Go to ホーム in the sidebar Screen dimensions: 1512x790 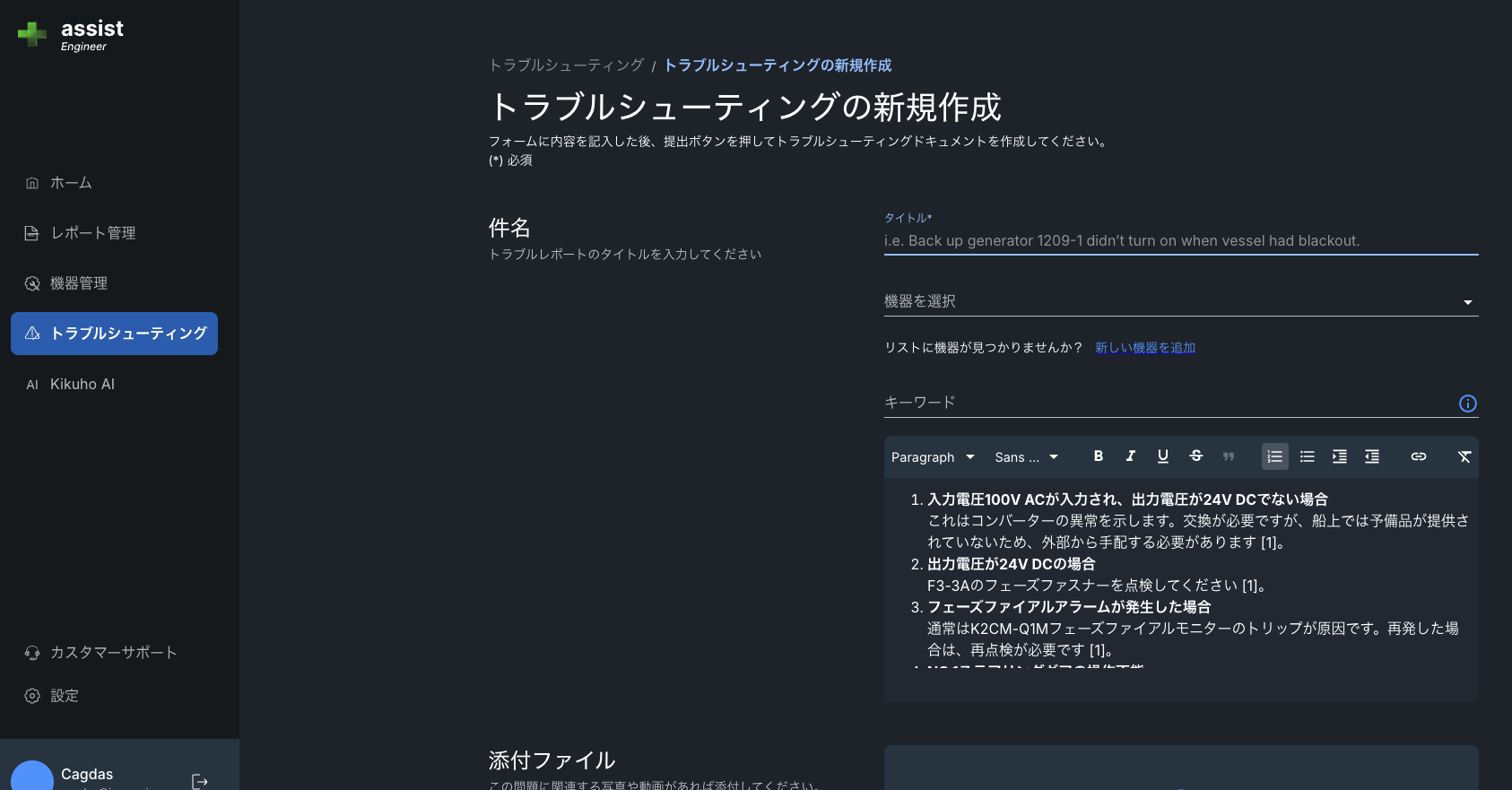[x=114, y=183]
